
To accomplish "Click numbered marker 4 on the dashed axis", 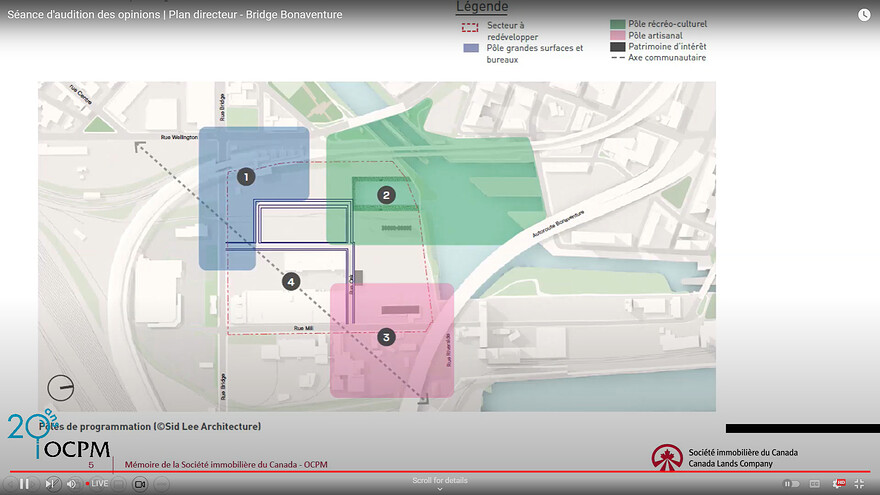I will (x=291, y=282).
